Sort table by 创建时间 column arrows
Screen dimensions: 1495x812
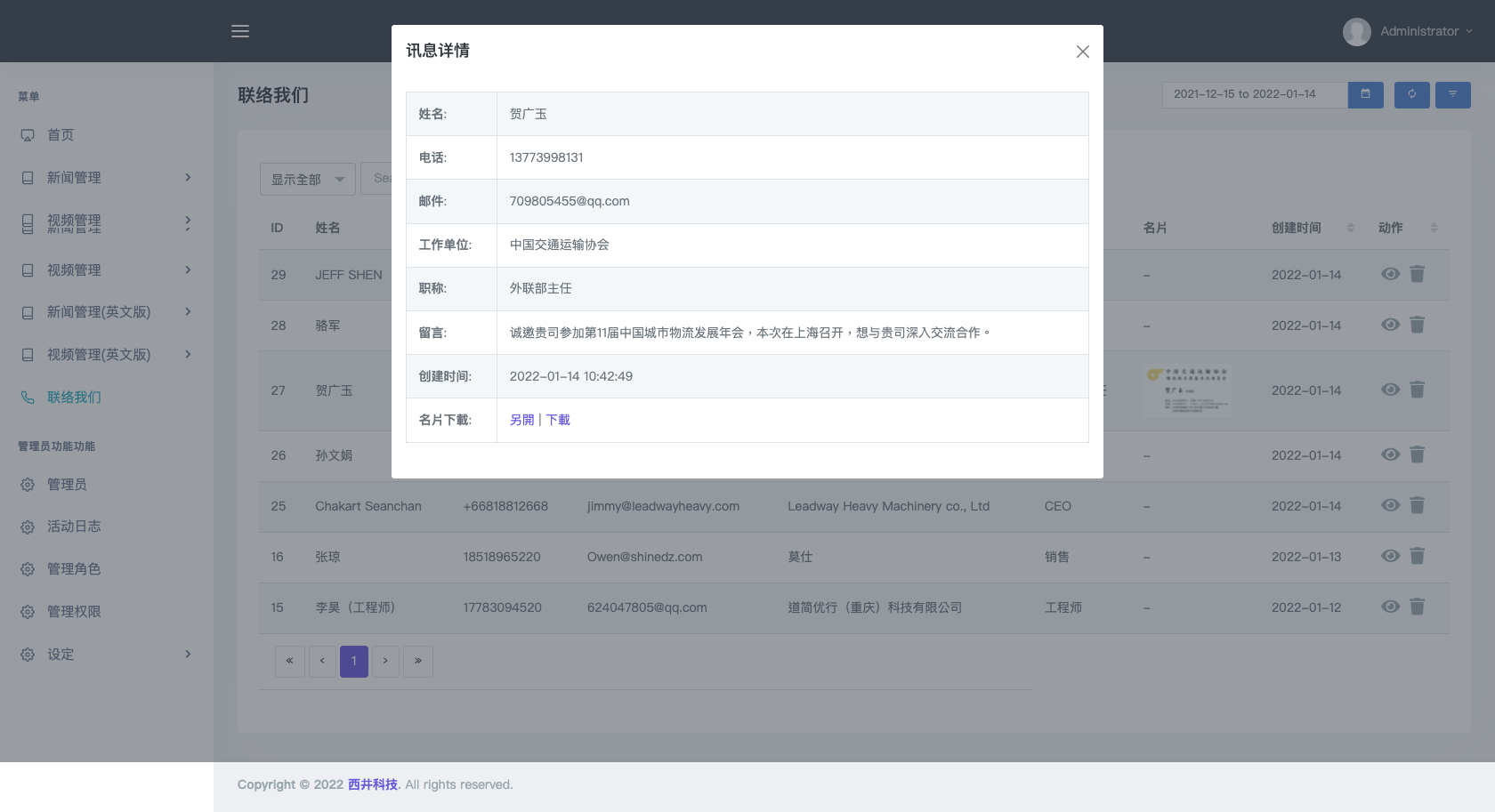[1350, 228]
